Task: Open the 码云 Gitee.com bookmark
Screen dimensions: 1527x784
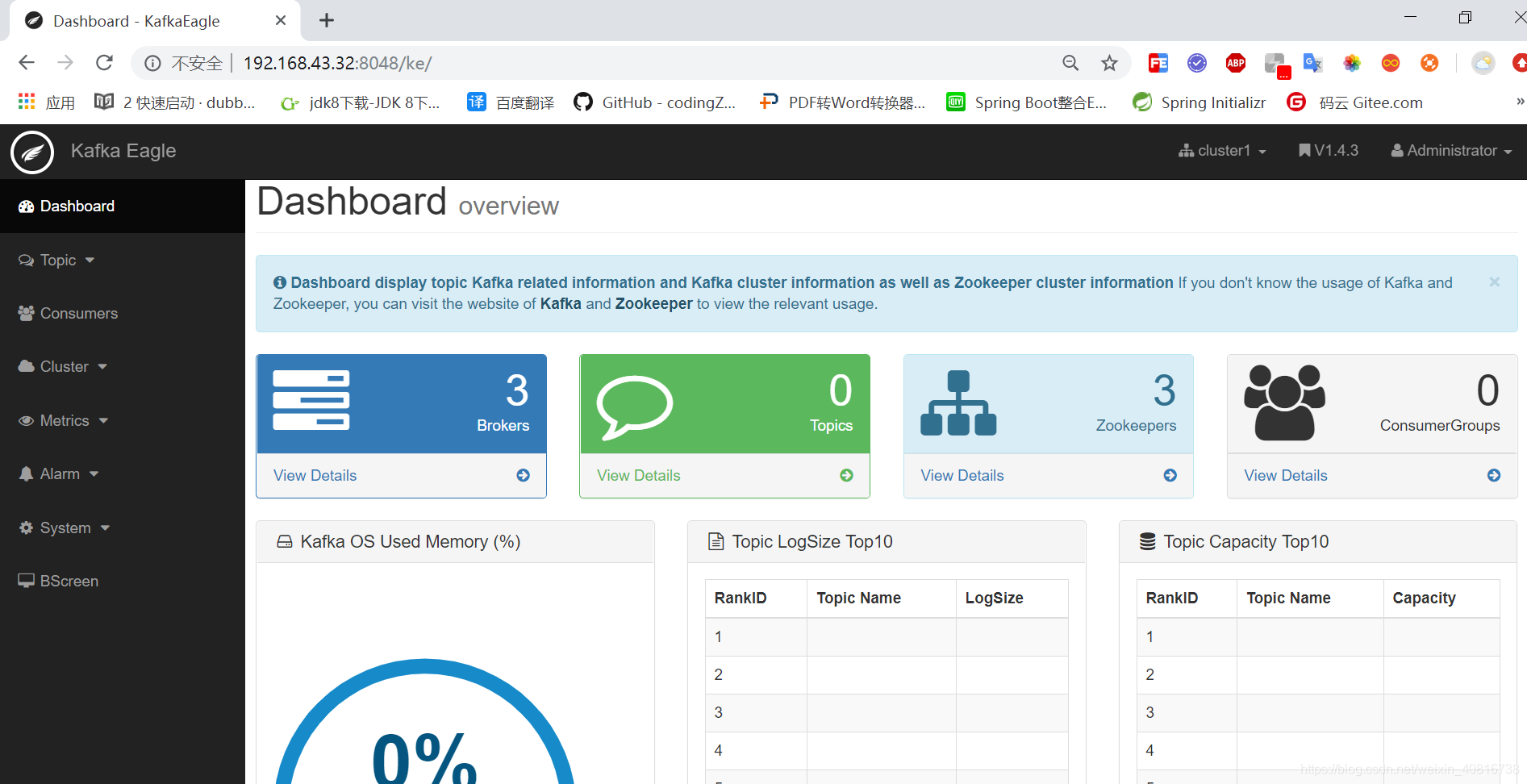Action: [1355, 102]
